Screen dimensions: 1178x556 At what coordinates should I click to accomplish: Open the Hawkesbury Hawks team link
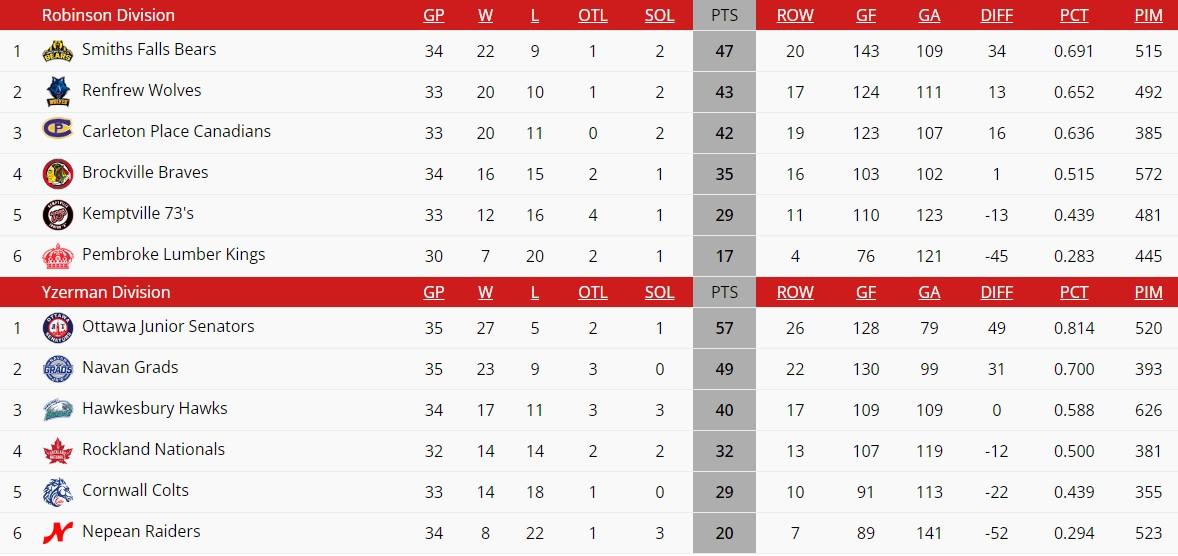coord(154,408)
